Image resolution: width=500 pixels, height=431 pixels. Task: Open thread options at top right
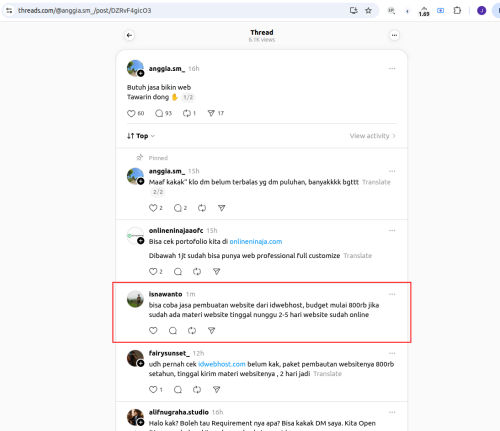pyautogui.click(x=394, y=35)
